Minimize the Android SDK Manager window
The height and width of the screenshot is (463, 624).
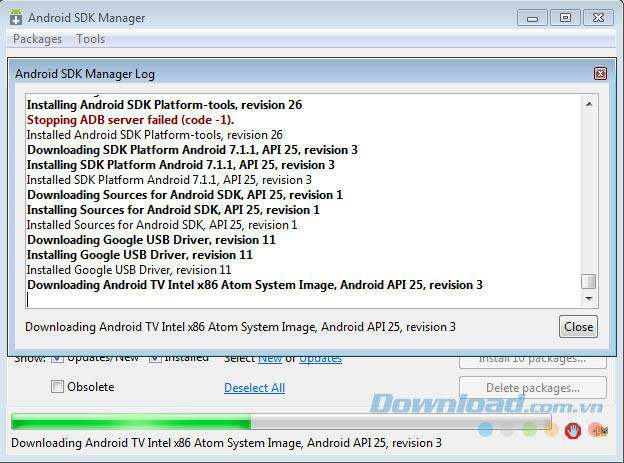[x=532, y=18]
